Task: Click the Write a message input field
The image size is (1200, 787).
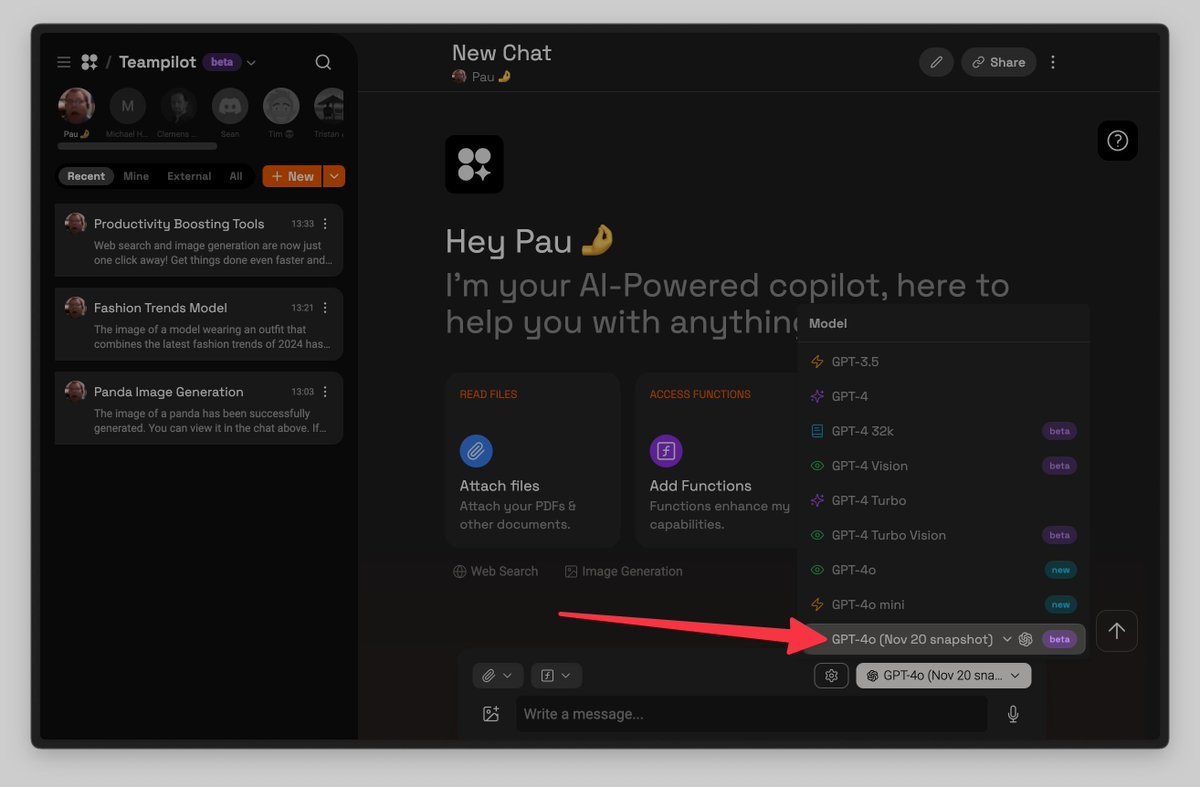Action: (752, 714)
